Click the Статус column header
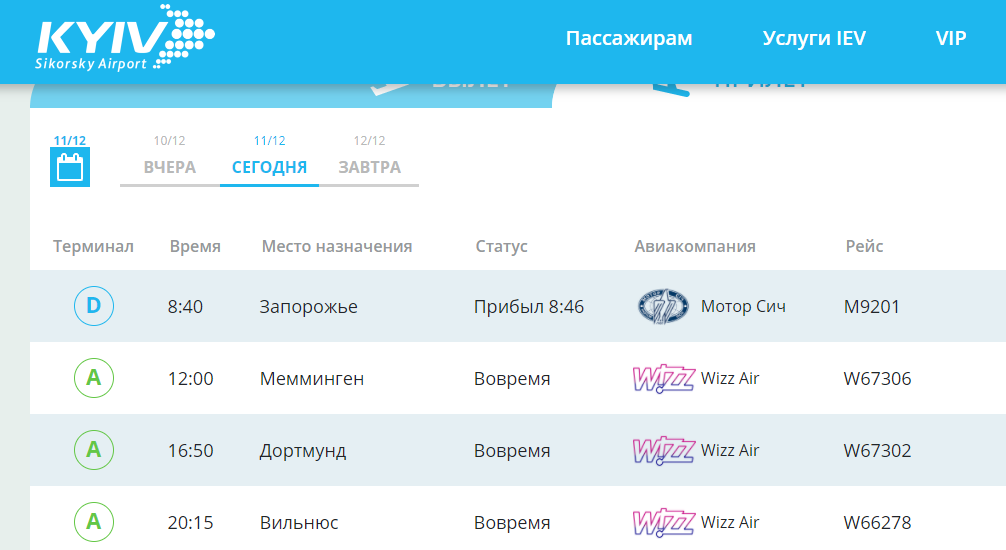Screen dimensions: 1006x550 coord(501,246)
